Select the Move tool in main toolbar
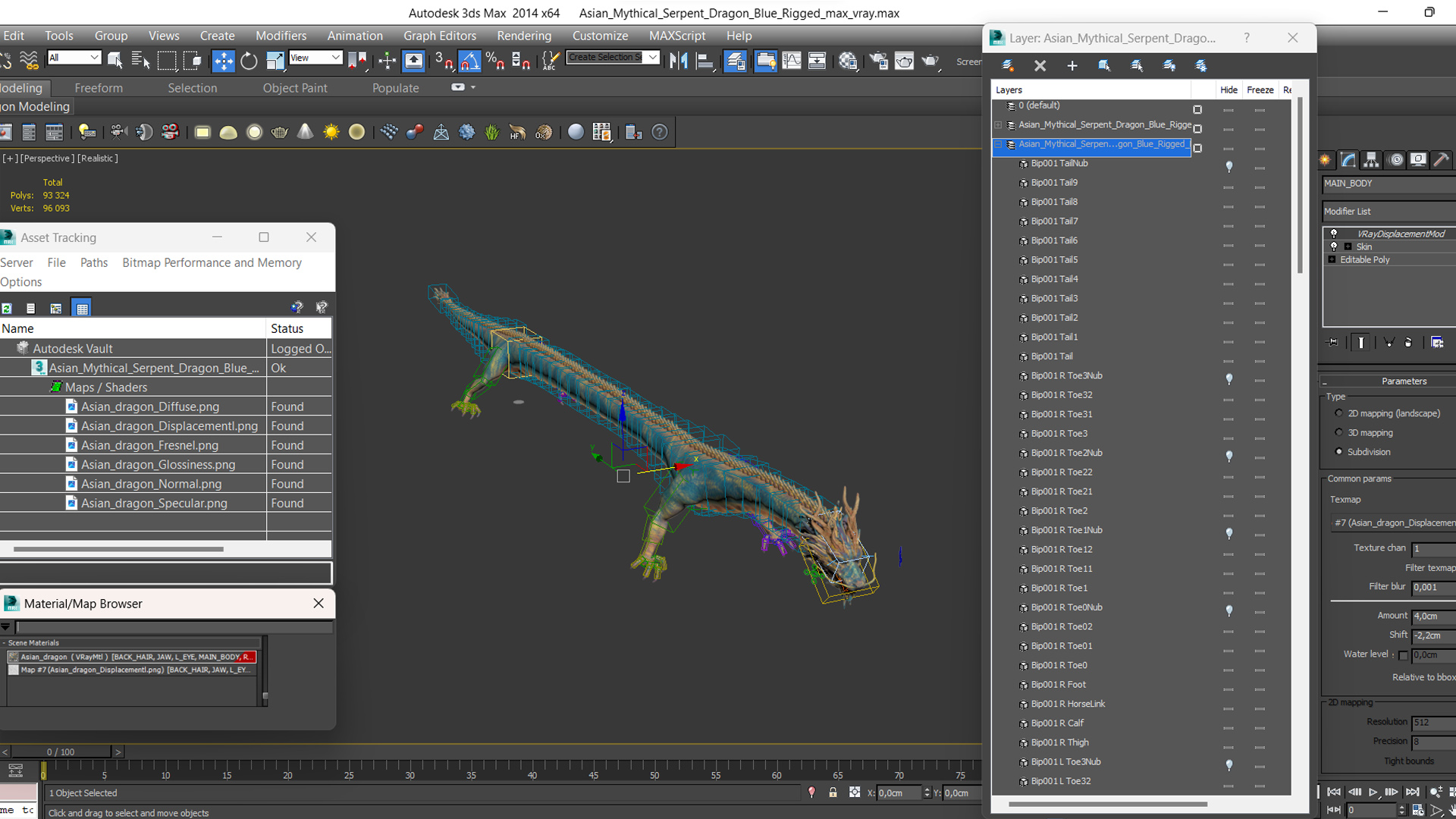Image resolution: width=1456 pixels, height=819 pixels. (x=223, y=61)
